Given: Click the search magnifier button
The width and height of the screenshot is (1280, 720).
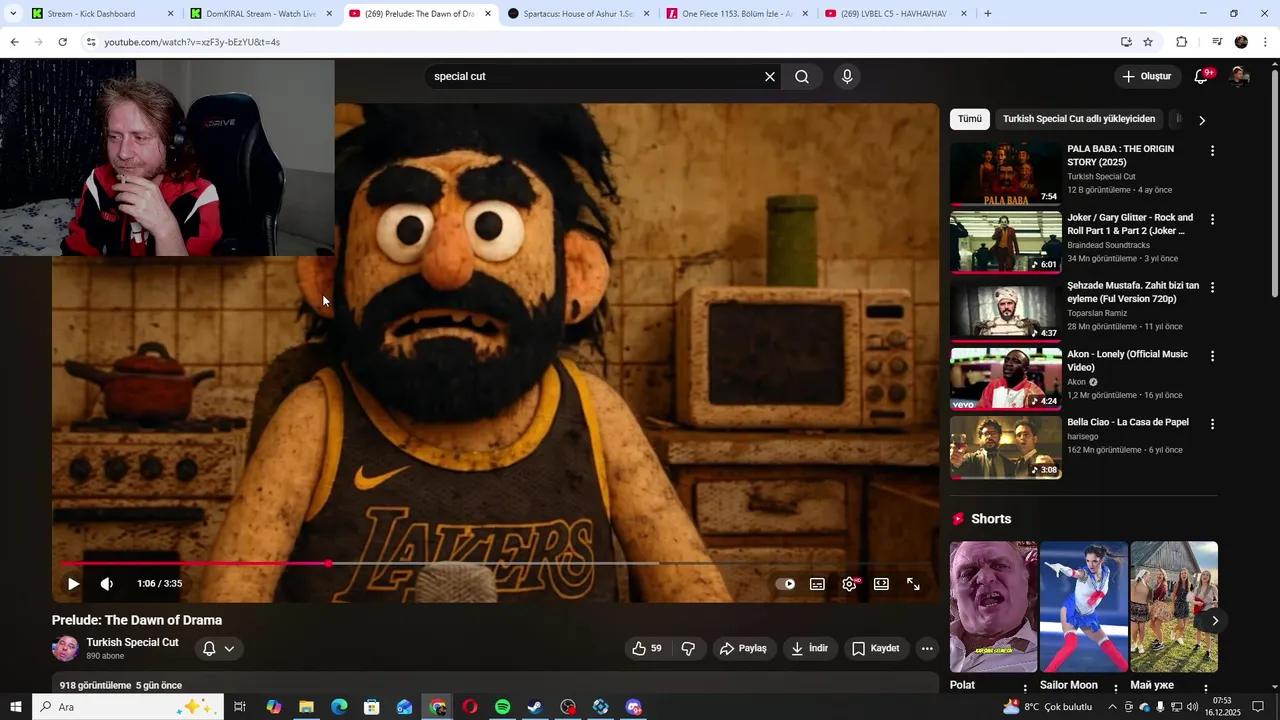Looking at the screenshot, I should (802, 77).
